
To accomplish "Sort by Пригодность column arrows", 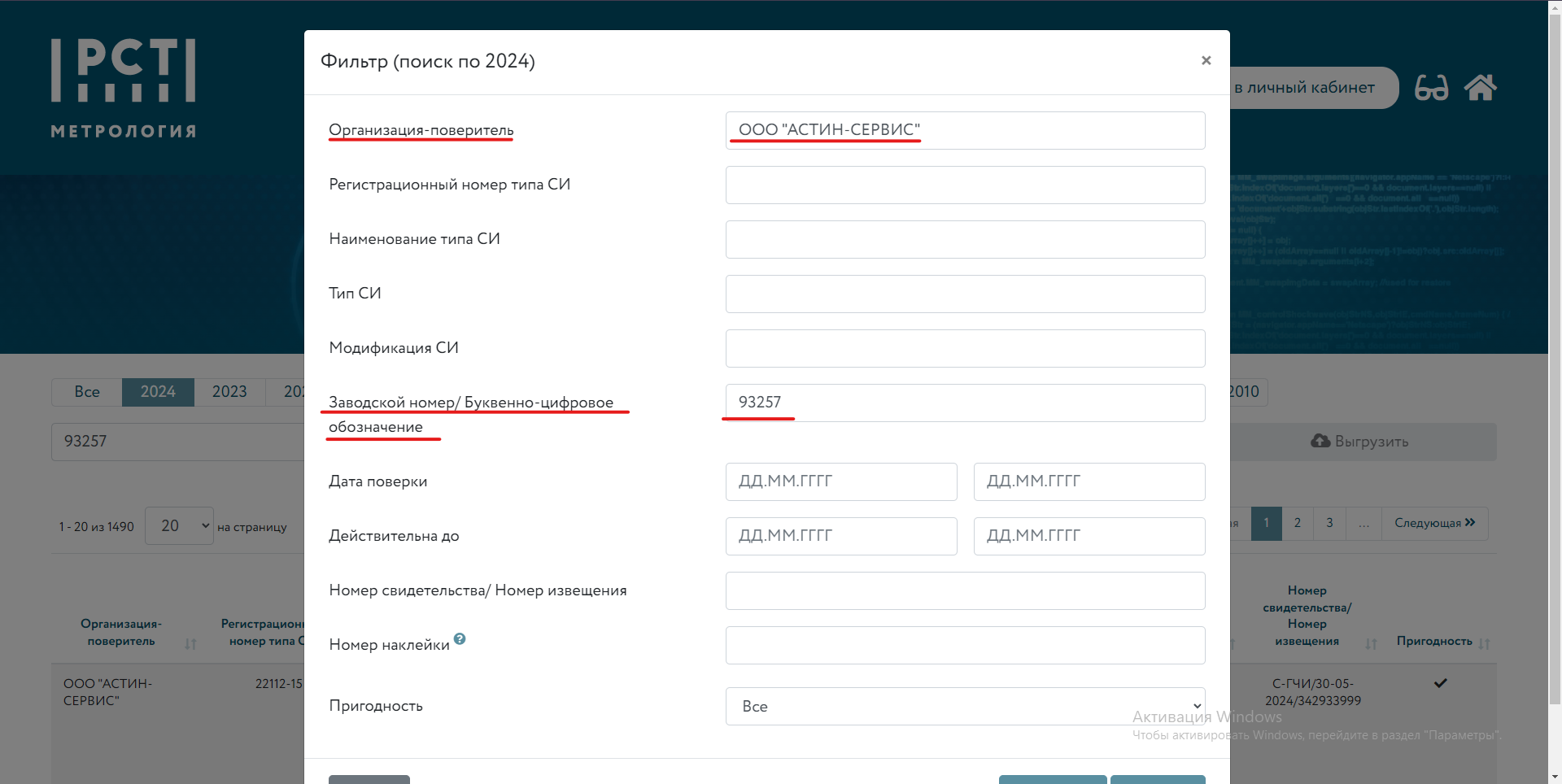I will pos(1484,643).
